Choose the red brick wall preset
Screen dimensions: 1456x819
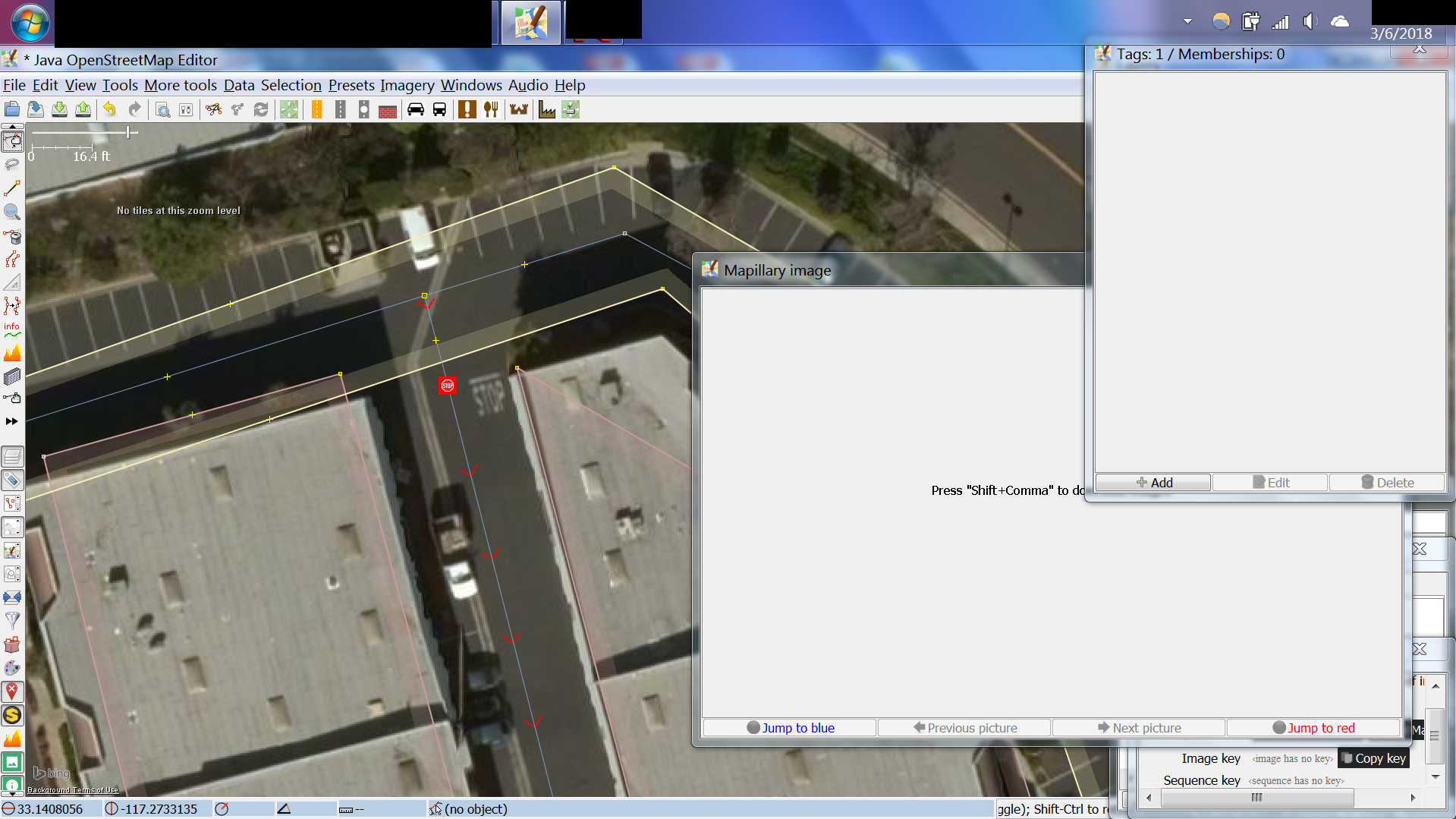tap(388, 110)
